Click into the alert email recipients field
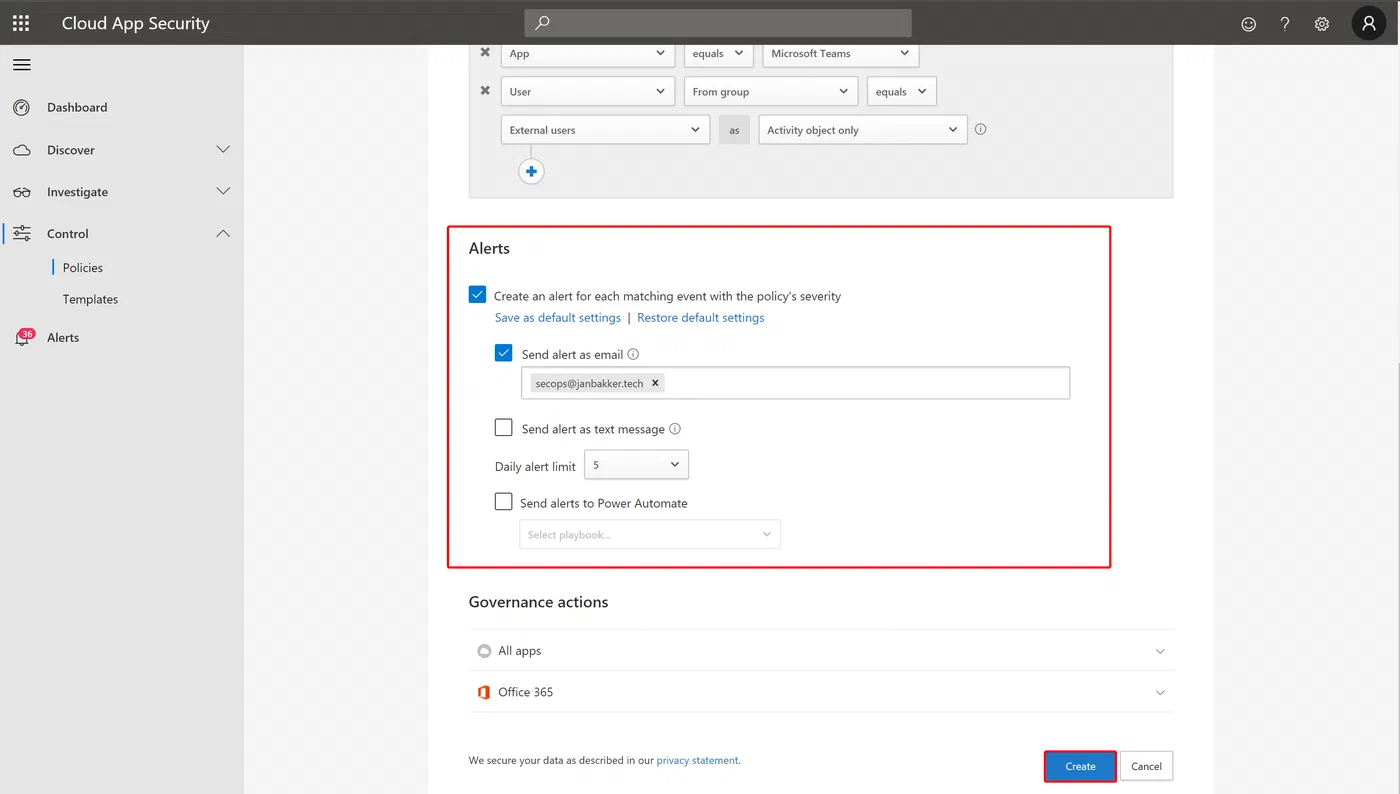This screenshot has height=794, width=1400. [795, 383]
